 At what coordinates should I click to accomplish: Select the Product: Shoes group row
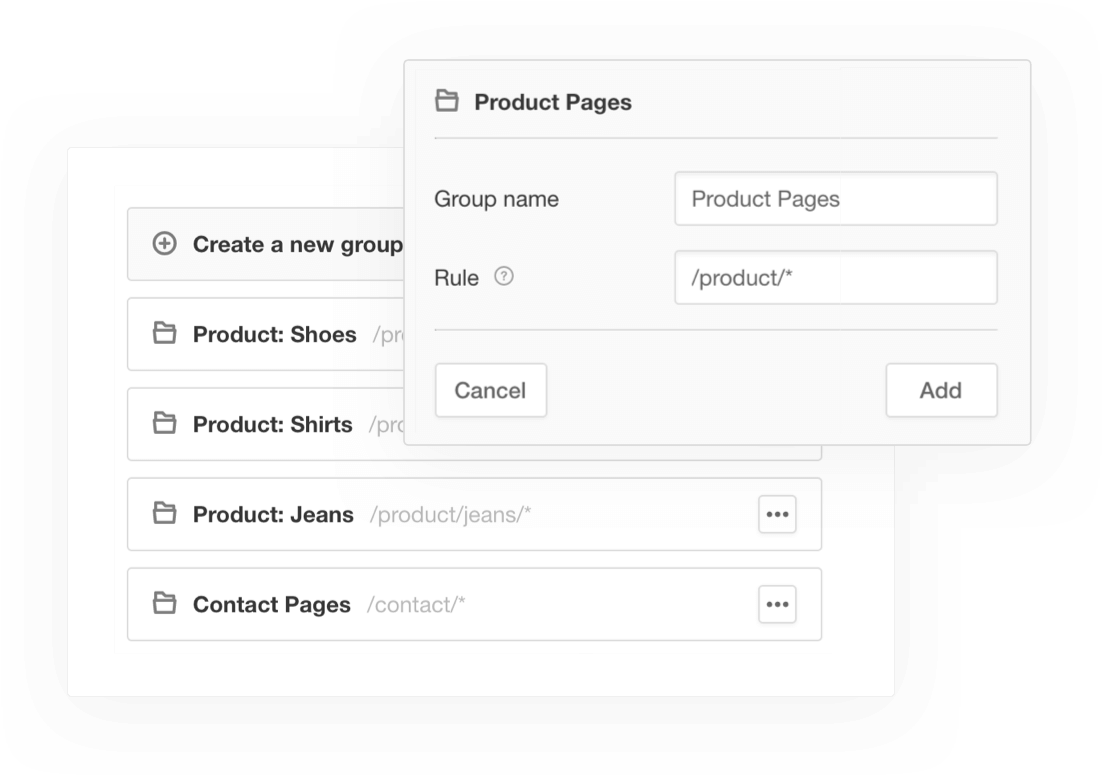point(274,335)
